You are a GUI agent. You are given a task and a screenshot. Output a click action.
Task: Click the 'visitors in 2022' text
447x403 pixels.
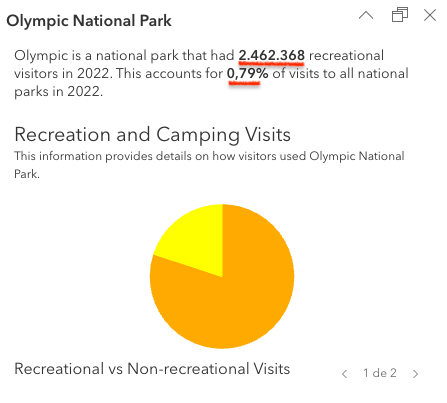(x=62, y=73)
